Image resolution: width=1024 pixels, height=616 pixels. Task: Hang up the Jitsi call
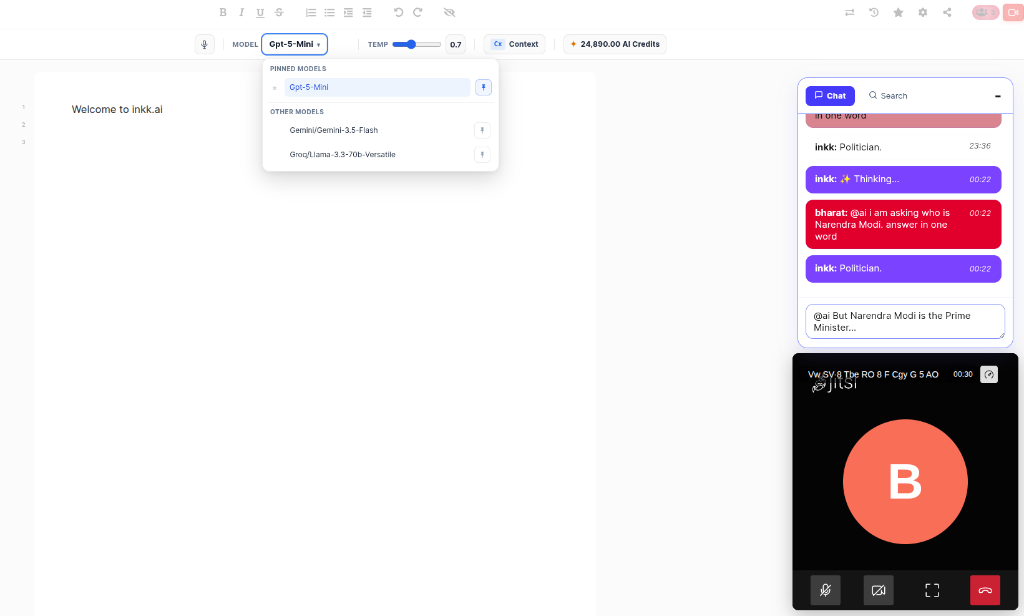985,590
